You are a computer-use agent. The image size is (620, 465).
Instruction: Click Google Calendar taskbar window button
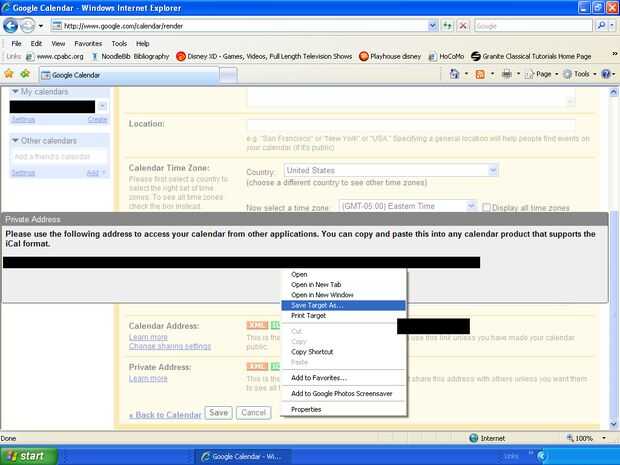(242, 456)
